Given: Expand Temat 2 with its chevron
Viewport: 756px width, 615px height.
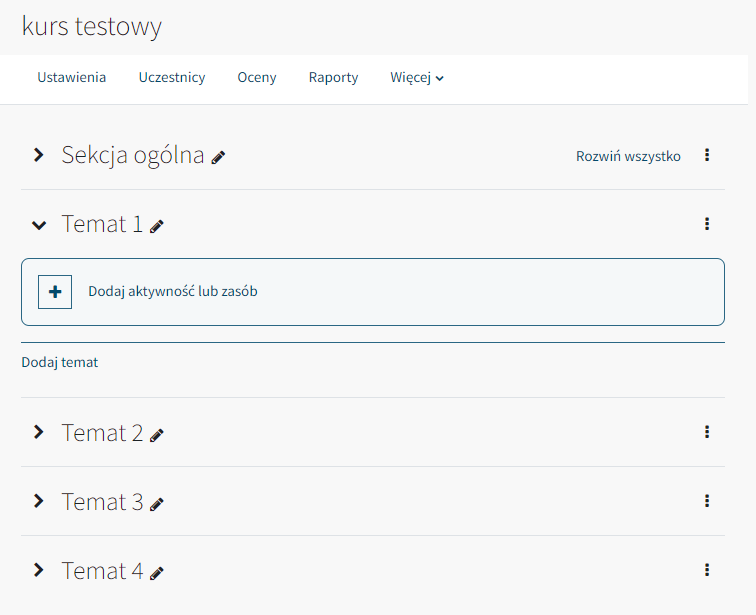Looking at the screenshot, I should [39, 432].
